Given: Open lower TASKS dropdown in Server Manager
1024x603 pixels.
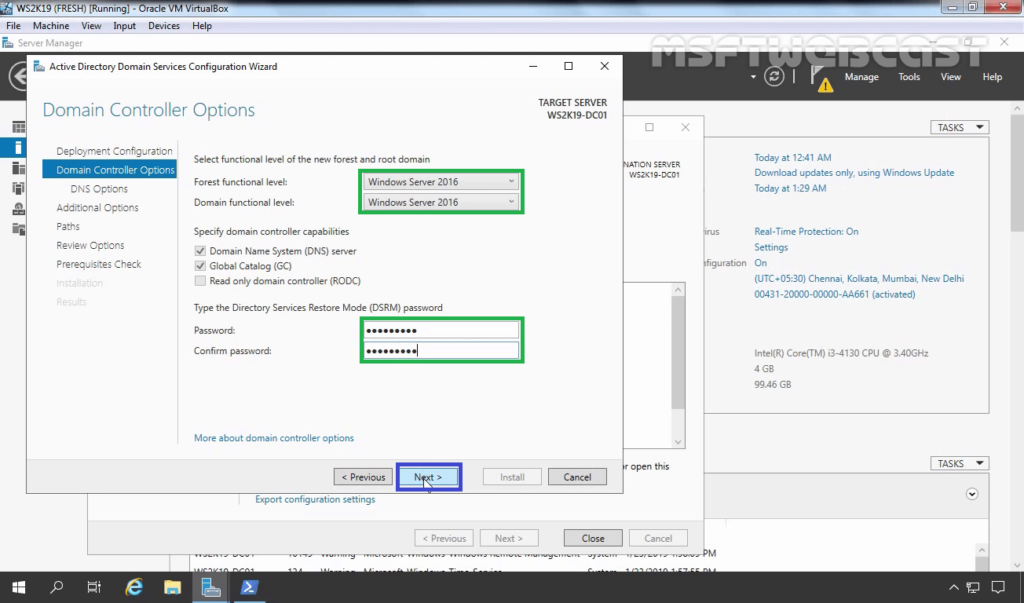Looking at the screenshot, I should 959,463.
